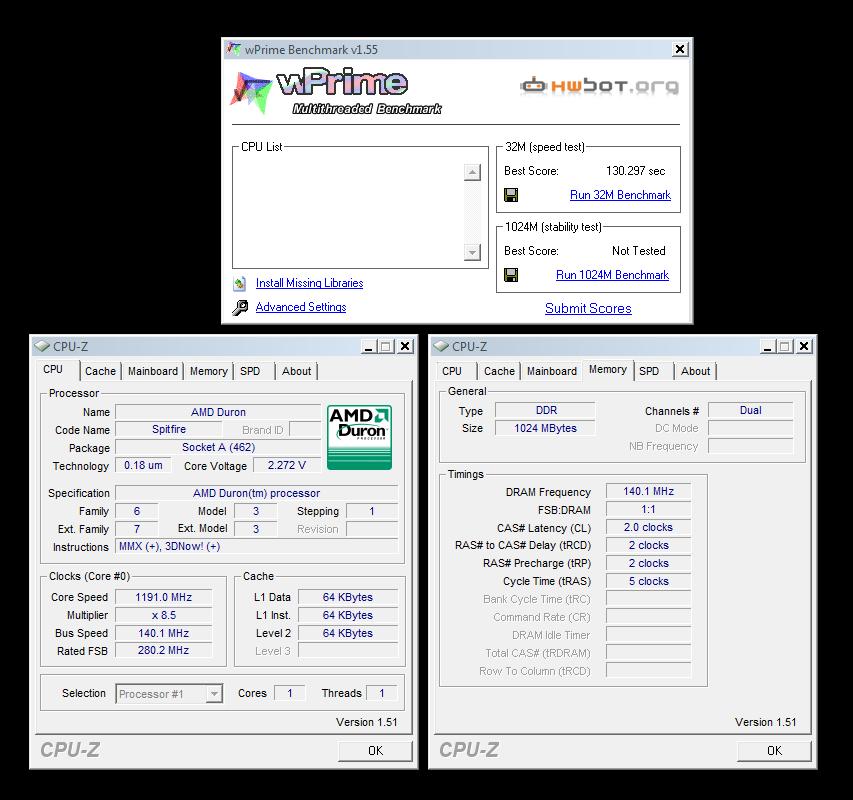Switch to Memory tab in left CPU-Z

click(209, 371)
